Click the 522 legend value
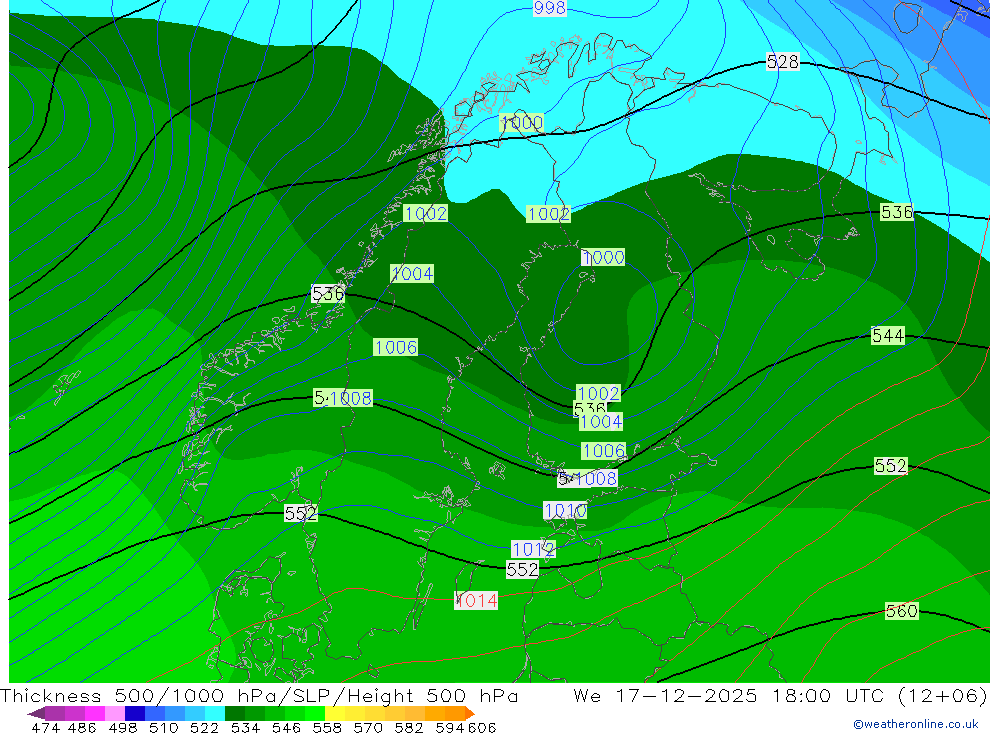Viewport: 1000px width, 733px height. 204,728
